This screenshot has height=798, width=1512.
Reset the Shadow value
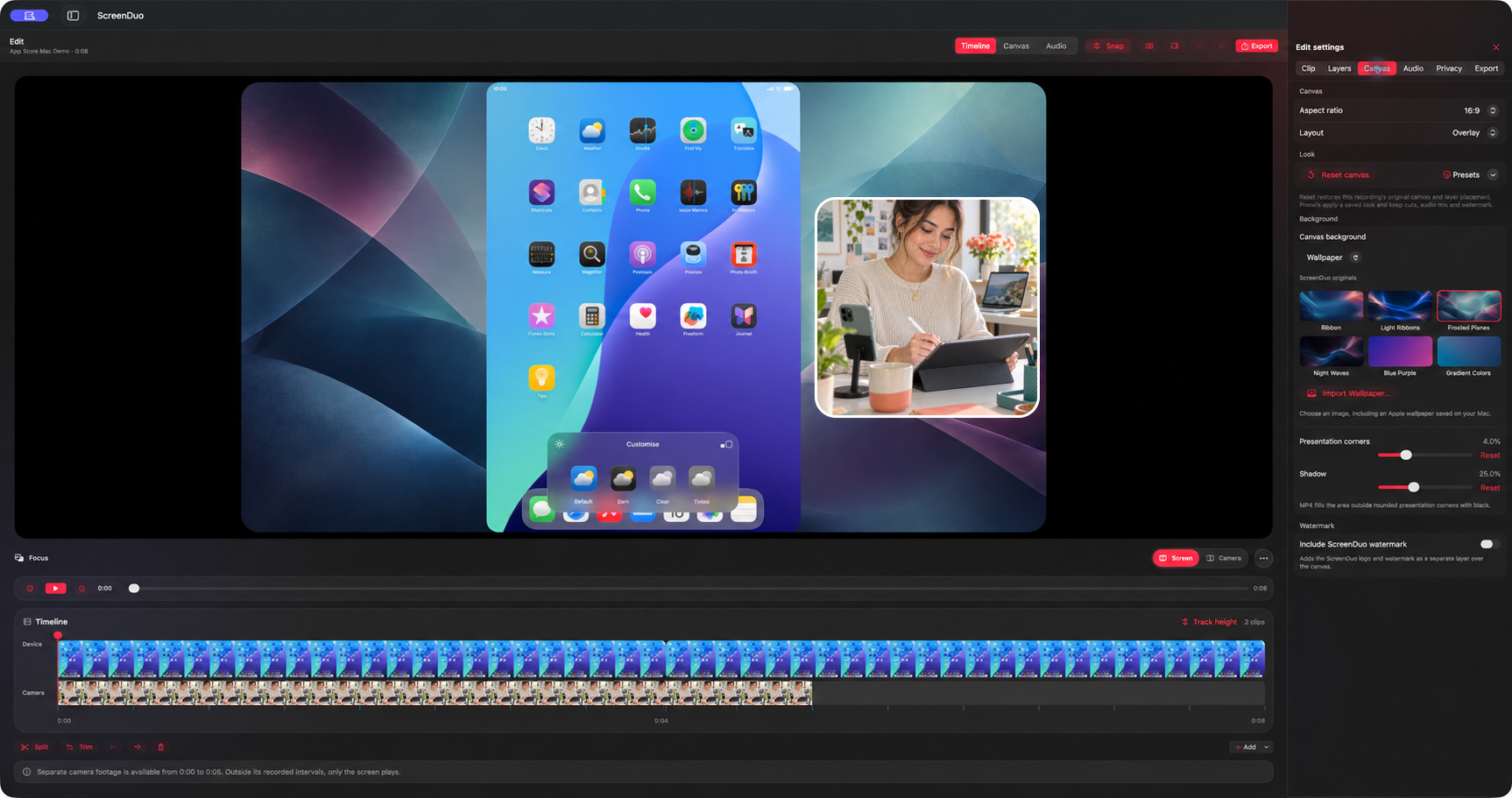[x=1490, y=488]
